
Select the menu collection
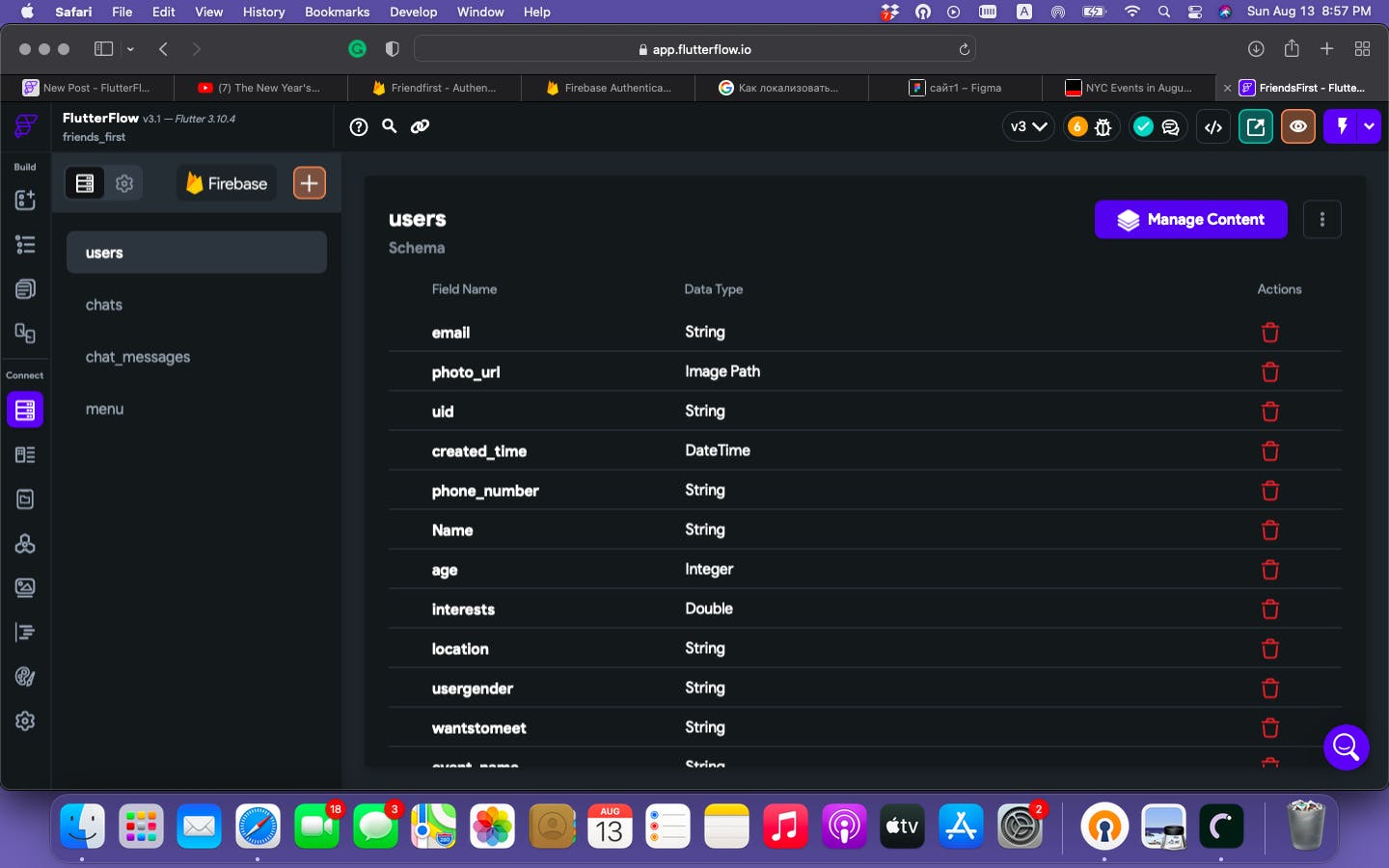(197, 409)
